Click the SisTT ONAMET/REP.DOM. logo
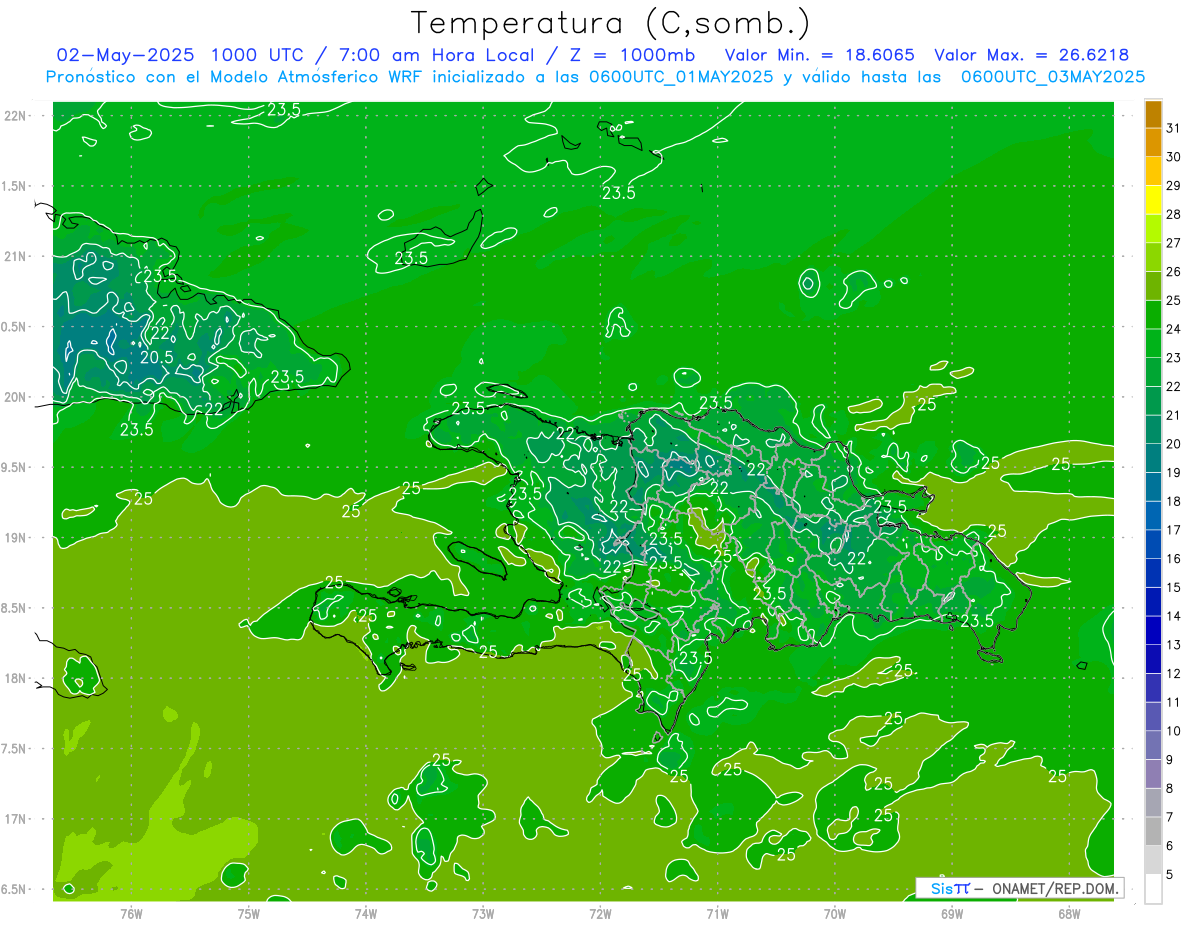The height and width of the screenshot is (927, 1200). 1019,888
